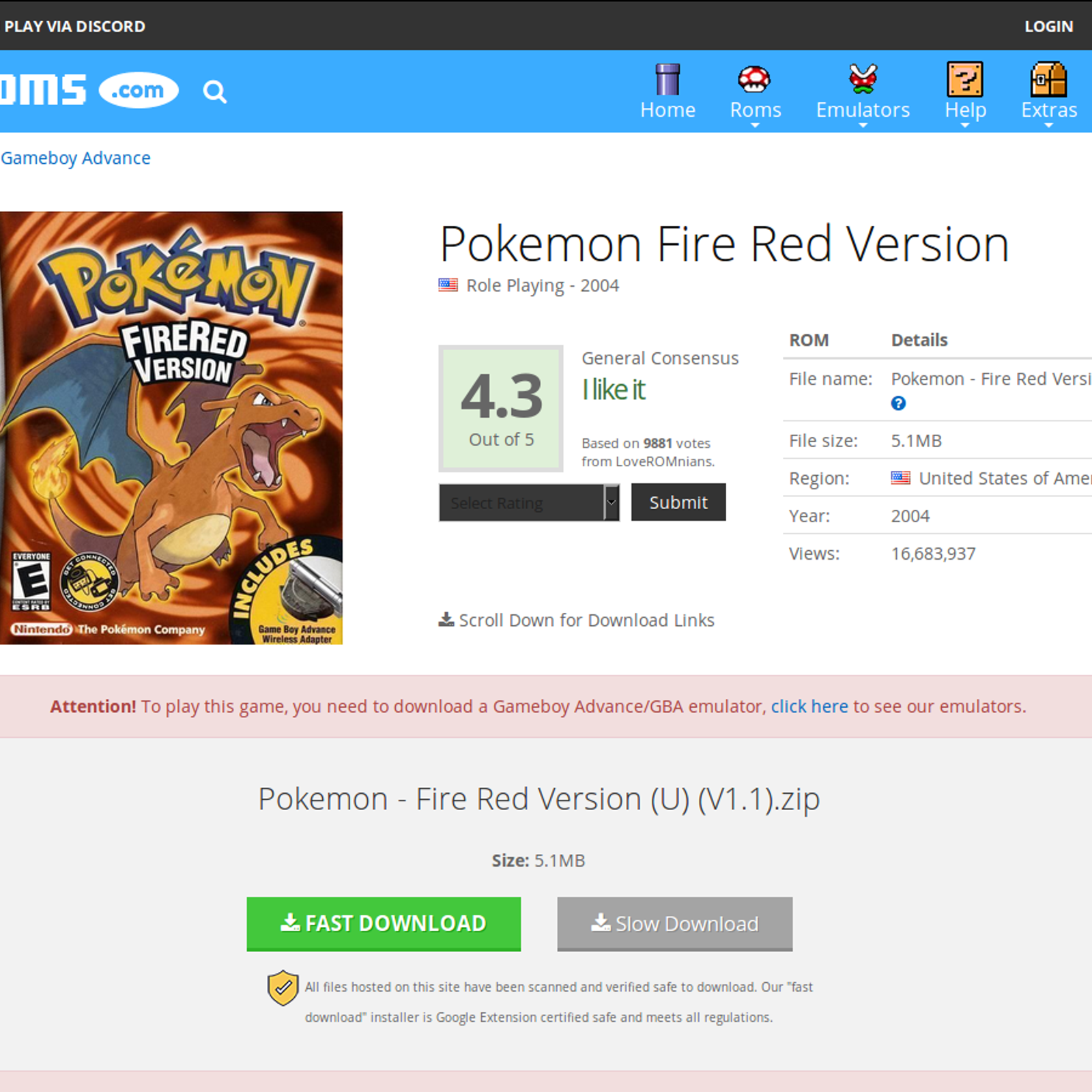Open the Gameboy Advance breadcrumb link
The image size is (1092, 1092).
coord(75,158)
